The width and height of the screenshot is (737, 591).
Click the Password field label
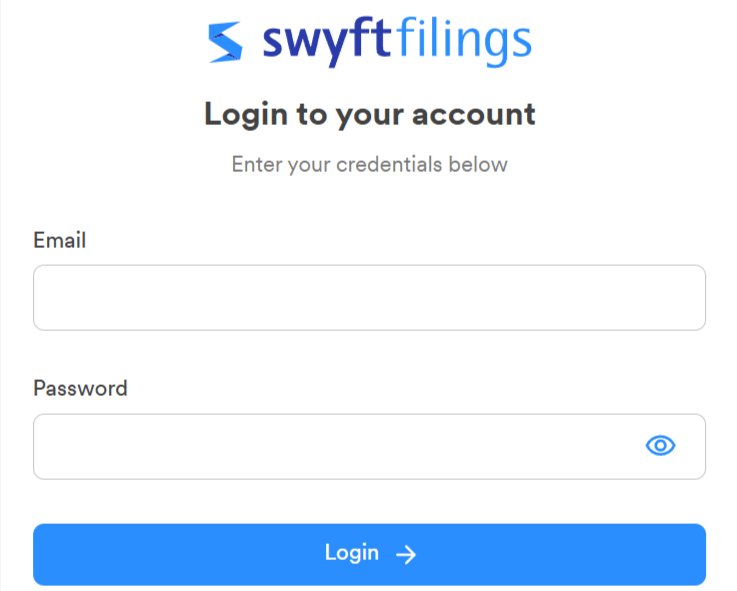(x=80, y=388)
